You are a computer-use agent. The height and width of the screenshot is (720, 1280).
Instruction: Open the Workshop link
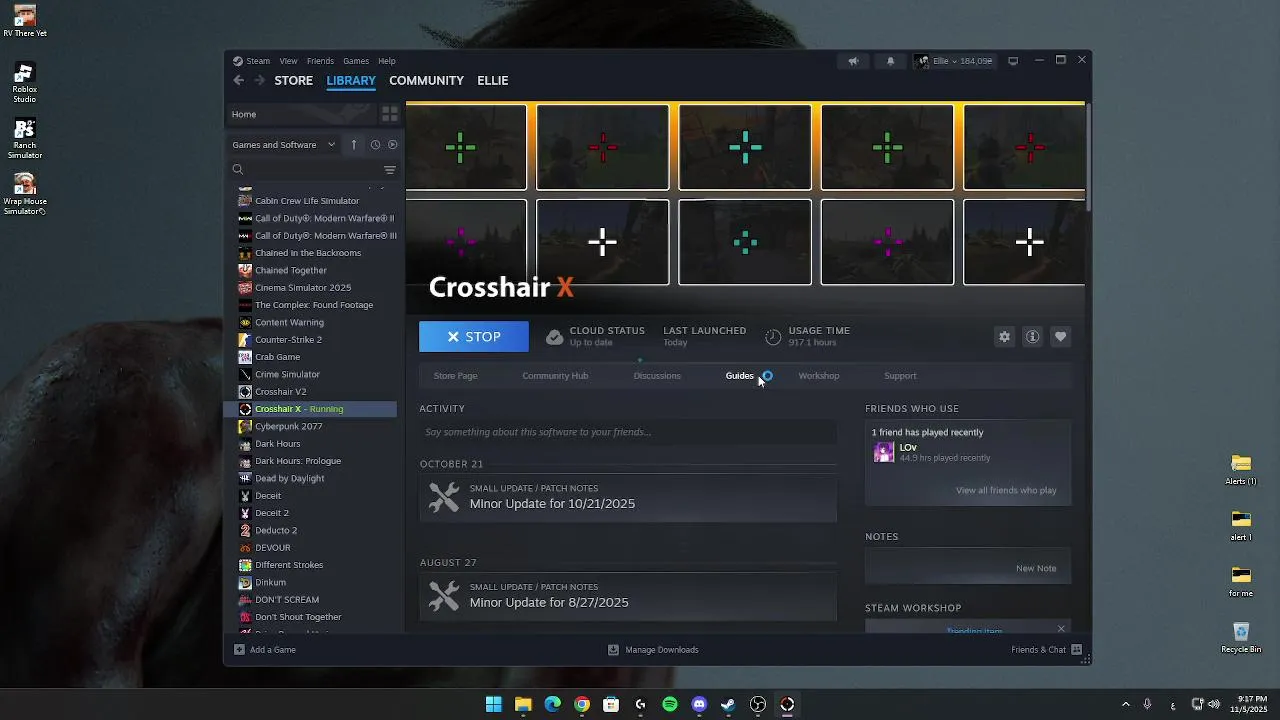[819, 376]
